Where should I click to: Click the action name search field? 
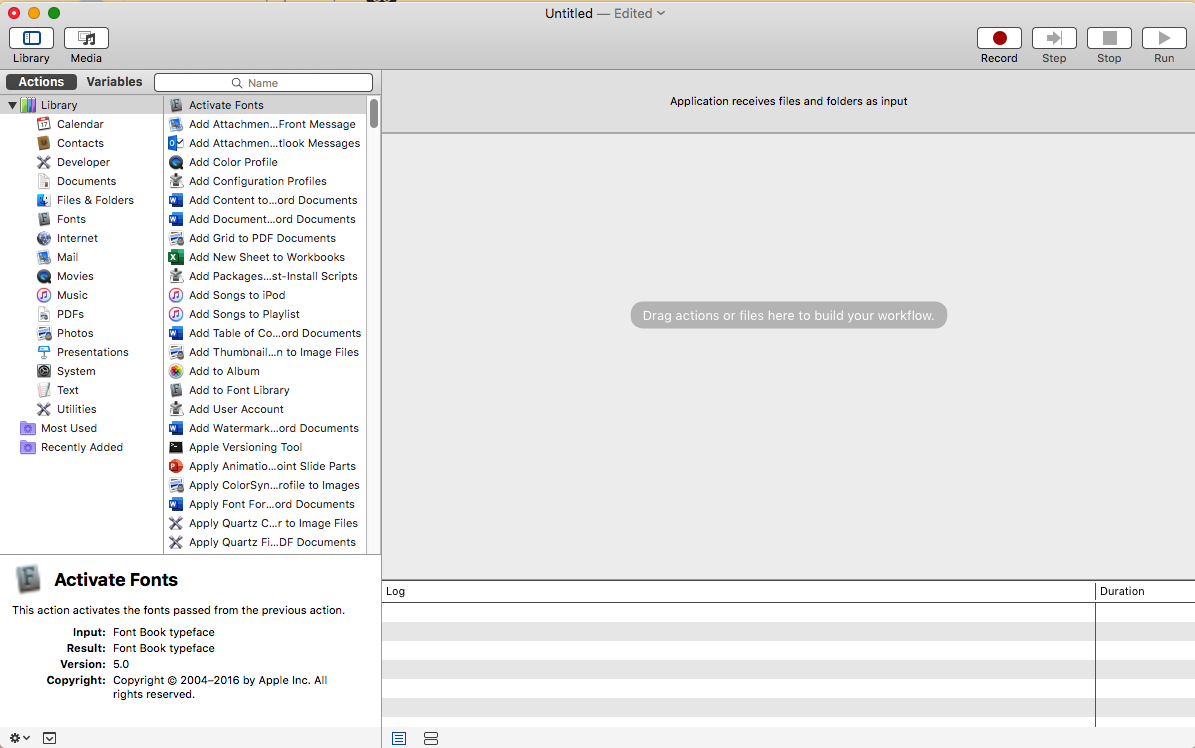263,81
